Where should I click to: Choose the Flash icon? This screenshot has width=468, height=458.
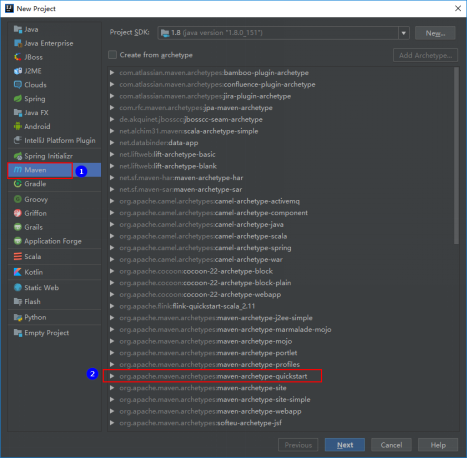pos(18,301)
